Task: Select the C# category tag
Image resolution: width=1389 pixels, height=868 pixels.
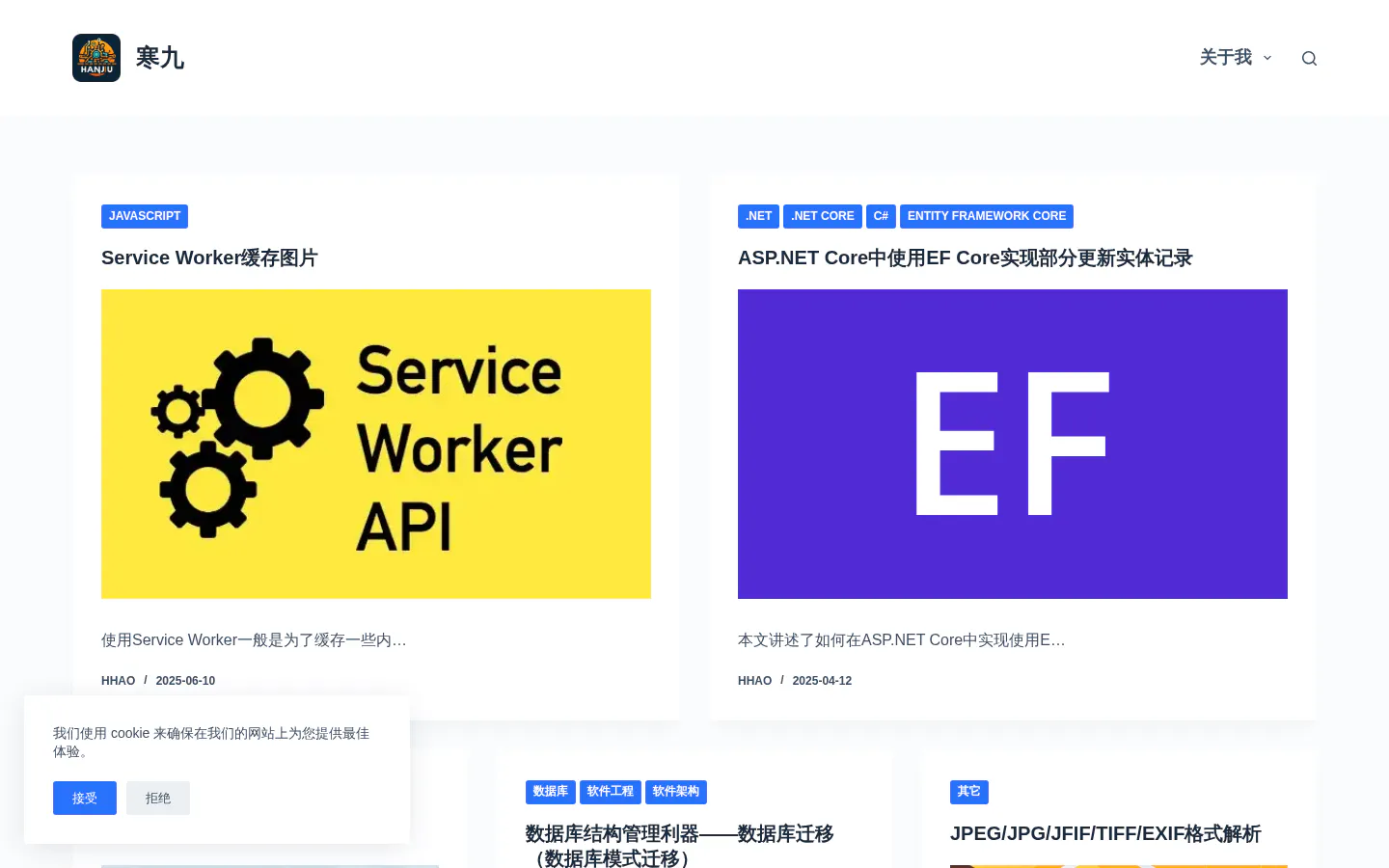Action: click(x=881, y=216)
